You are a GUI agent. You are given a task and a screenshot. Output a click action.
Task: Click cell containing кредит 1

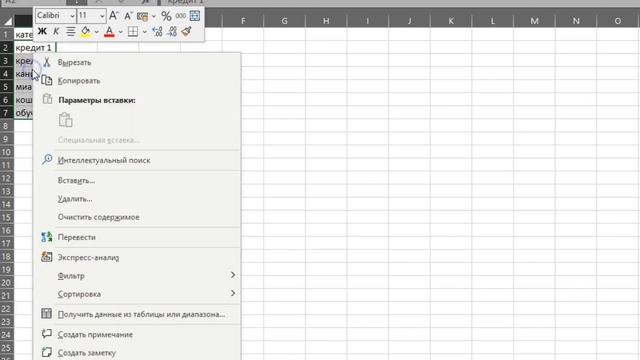pos(35,48)
